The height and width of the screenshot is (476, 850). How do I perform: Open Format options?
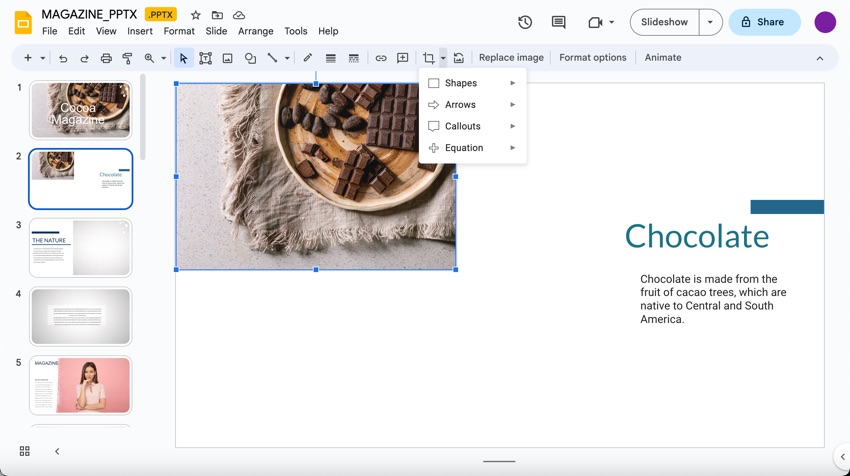pos(593,57)
